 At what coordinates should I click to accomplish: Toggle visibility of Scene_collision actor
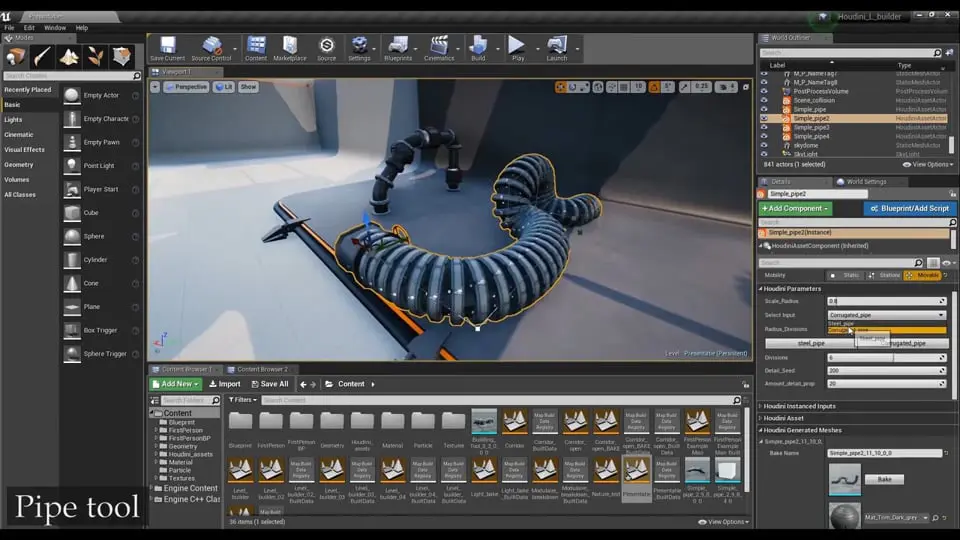(x=764, y=100)
